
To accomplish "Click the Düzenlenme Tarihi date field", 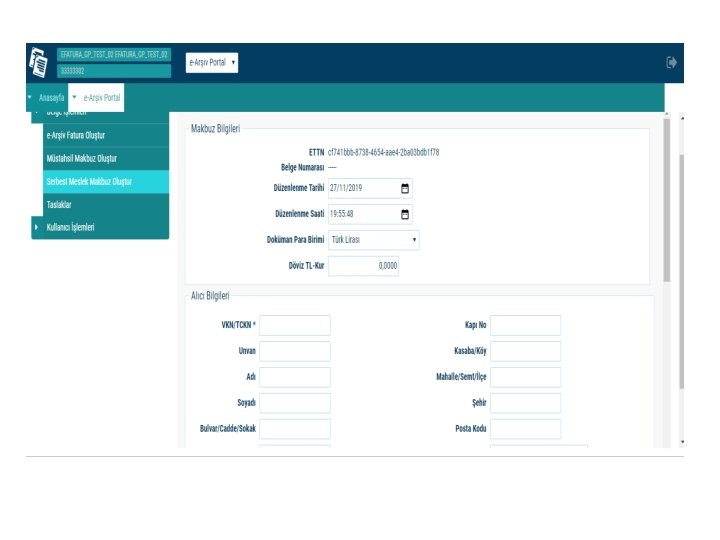I will coord(370,188).
